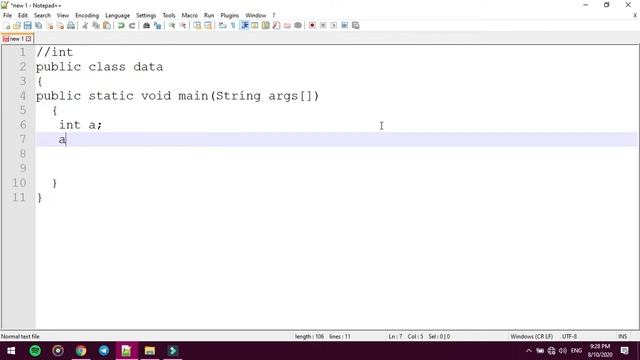The image size is (640, 360).
Task: Toggle the highlighted Indent Guide icon
Action: tap(244, 25)
